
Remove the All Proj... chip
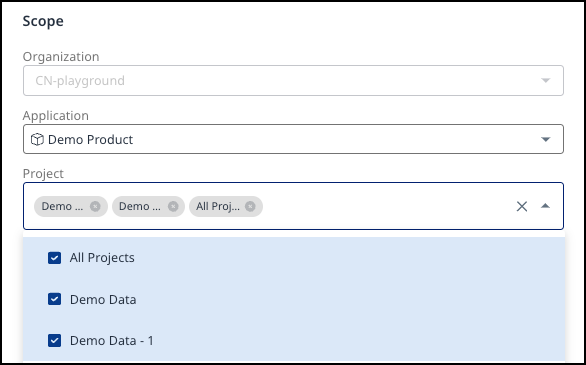250,206
